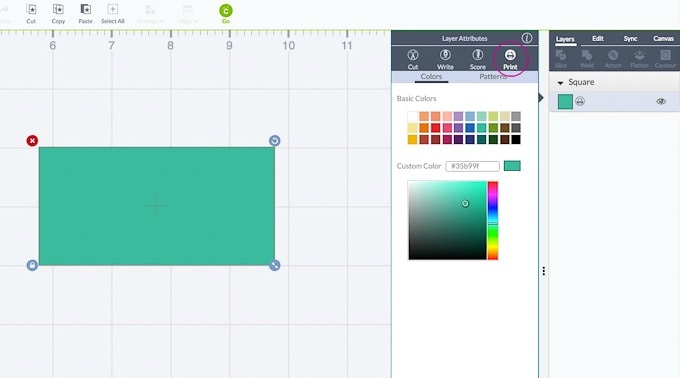Set line type to Write
This screenshot has height=378, width=680.
tap(445, 59)
